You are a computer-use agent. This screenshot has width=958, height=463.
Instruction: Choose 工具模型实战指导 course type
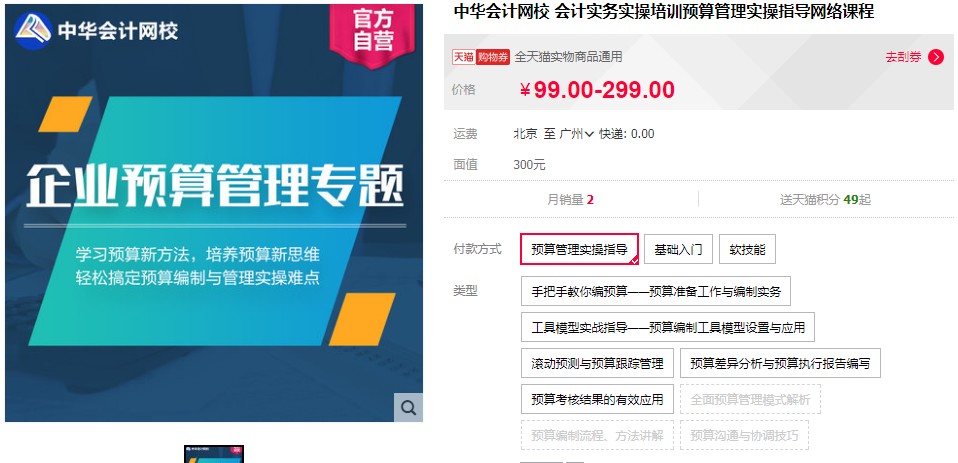(668, 327)
